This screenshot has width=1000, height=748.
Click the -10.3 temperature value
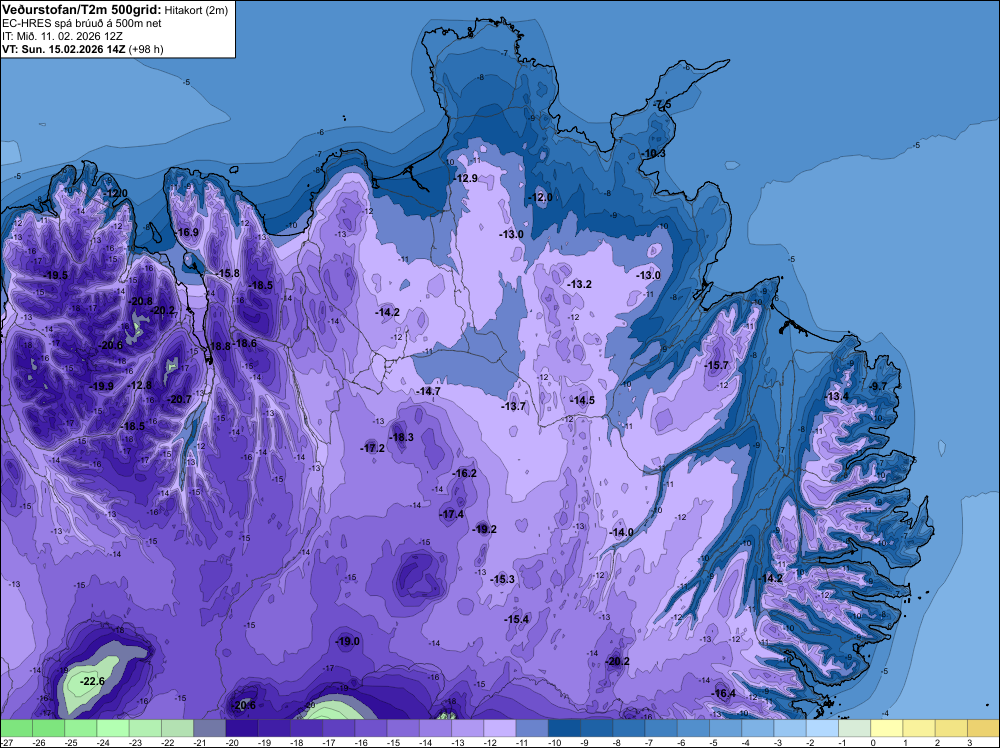point(653,153)
